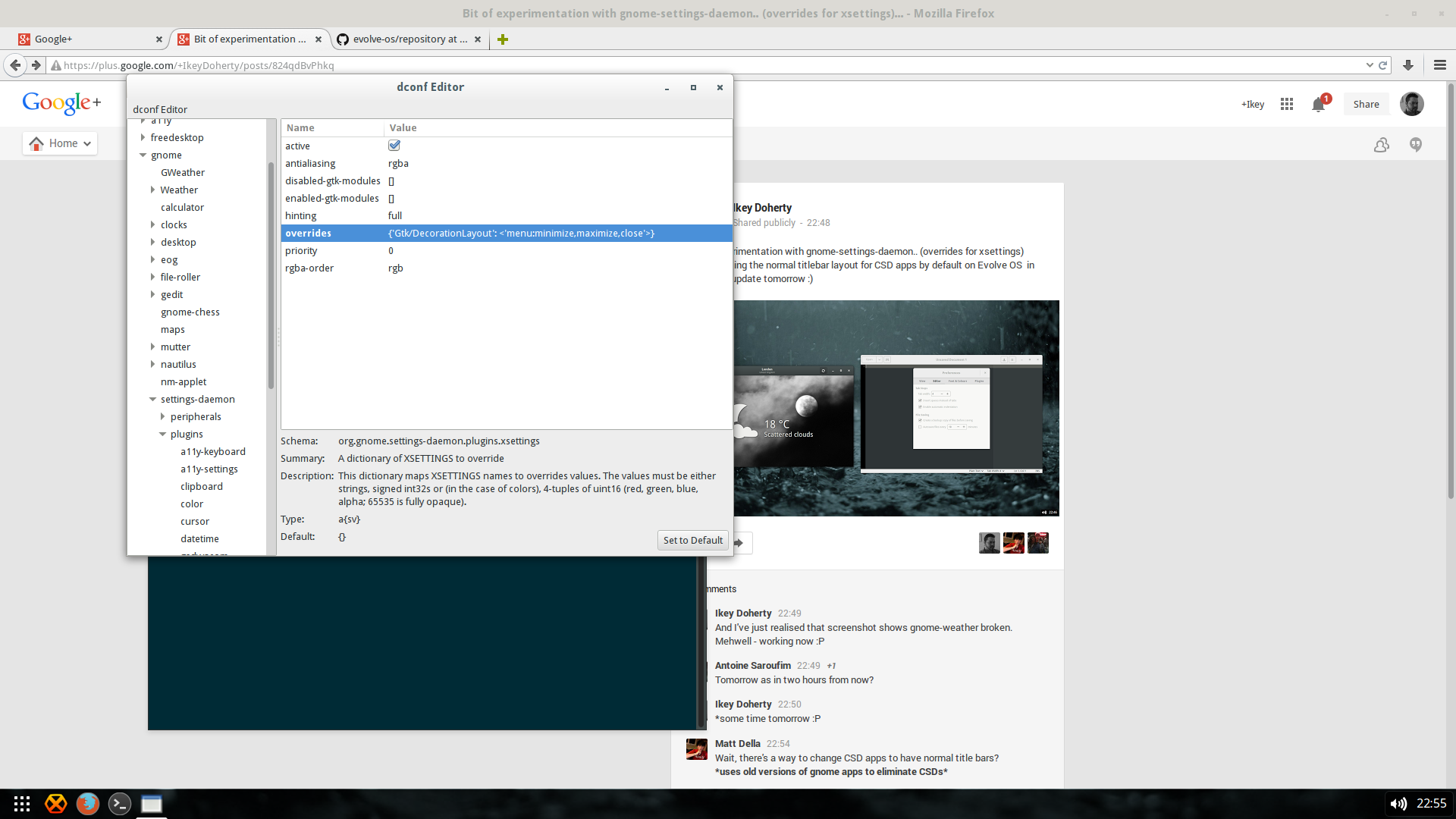Click the Share button in Google+ header

click(x=1366, y=104)
